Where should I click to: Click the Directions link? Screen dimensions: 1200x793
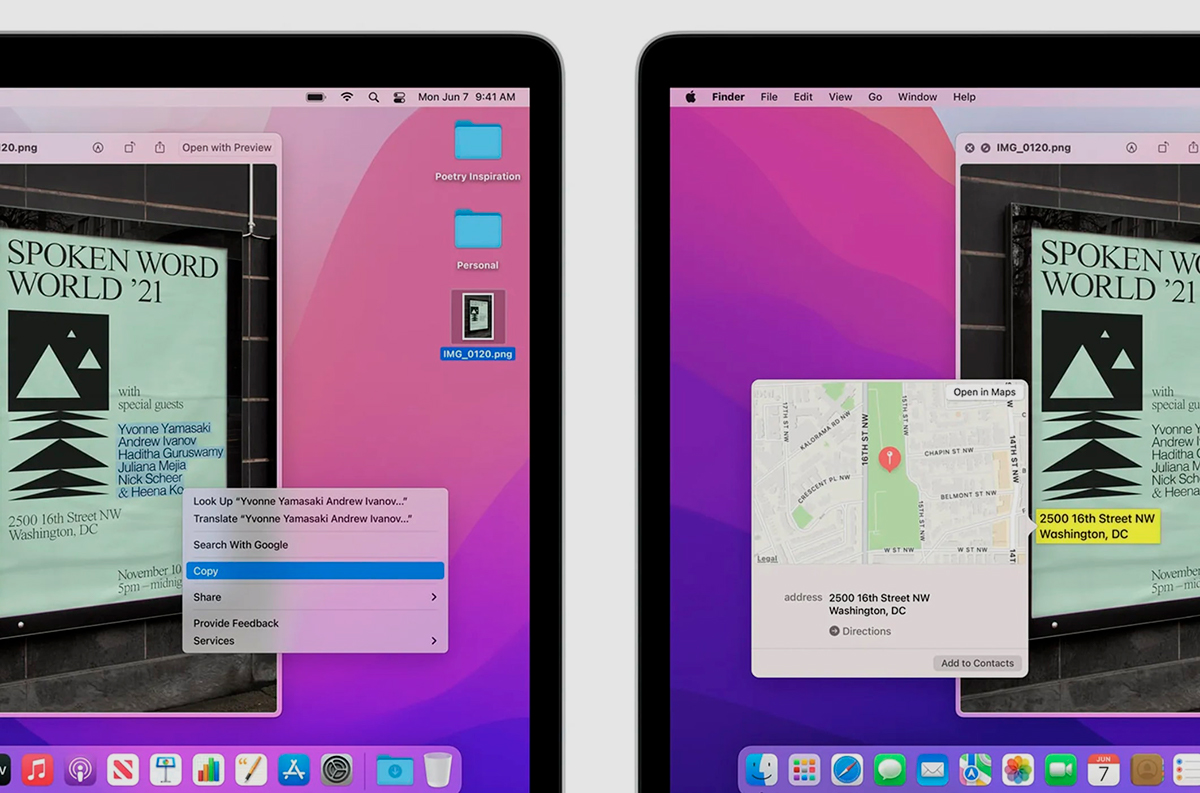pos(860,631)
